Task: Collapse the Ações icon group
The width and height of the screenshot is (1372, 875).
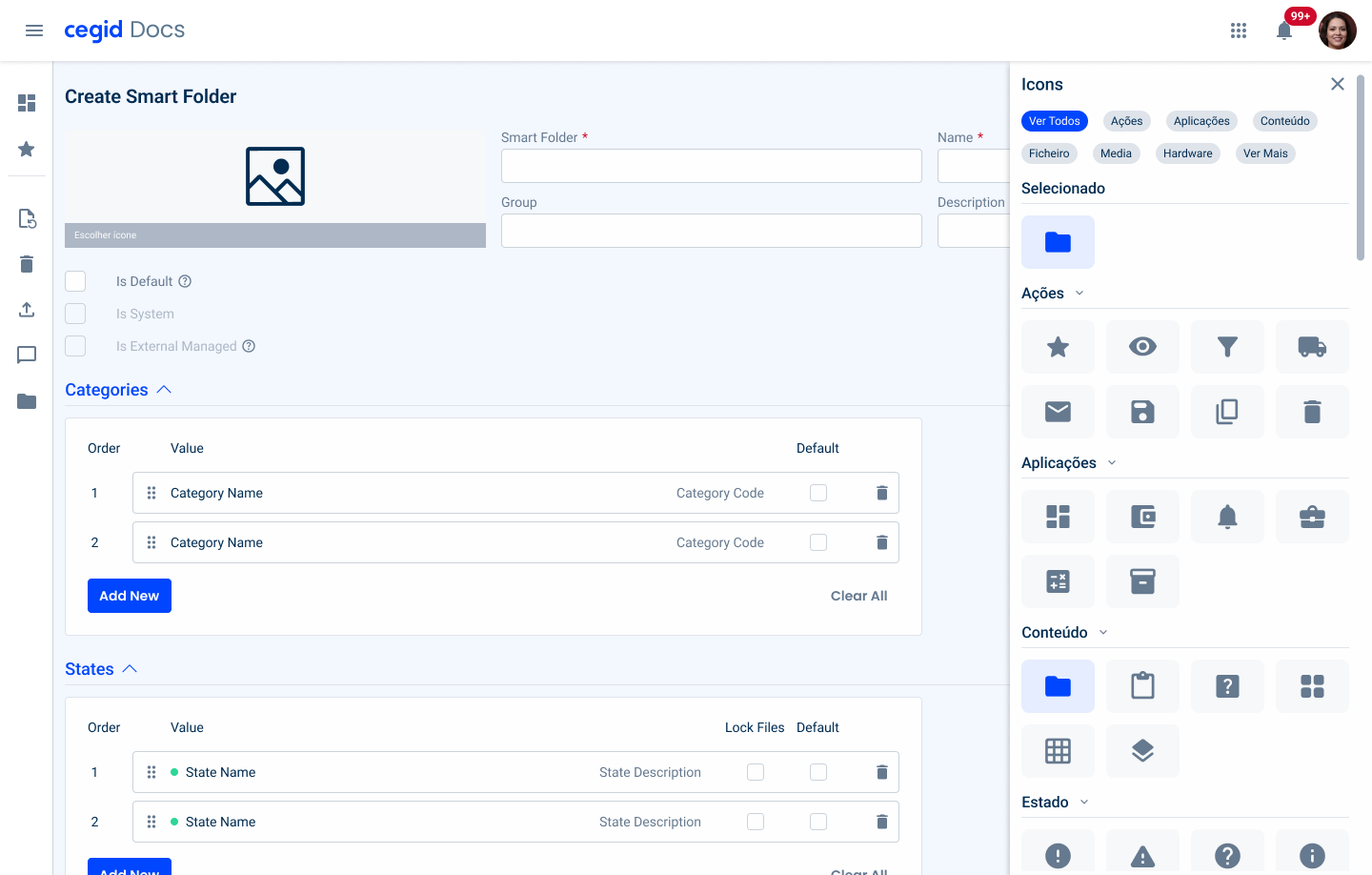Action: coord(1079,294)
